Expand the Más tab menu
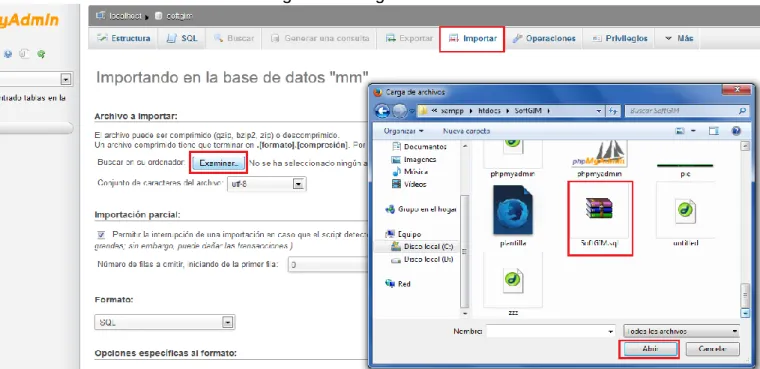The width and height of the screenshot is (760, 369). click(x=679, y=38)
